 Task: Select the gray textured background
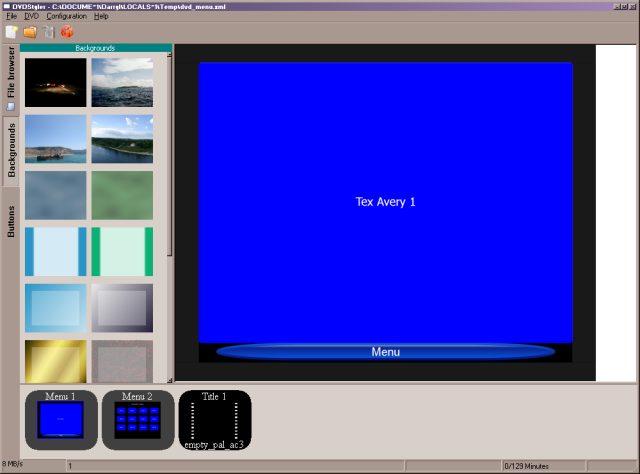[122, 362]
